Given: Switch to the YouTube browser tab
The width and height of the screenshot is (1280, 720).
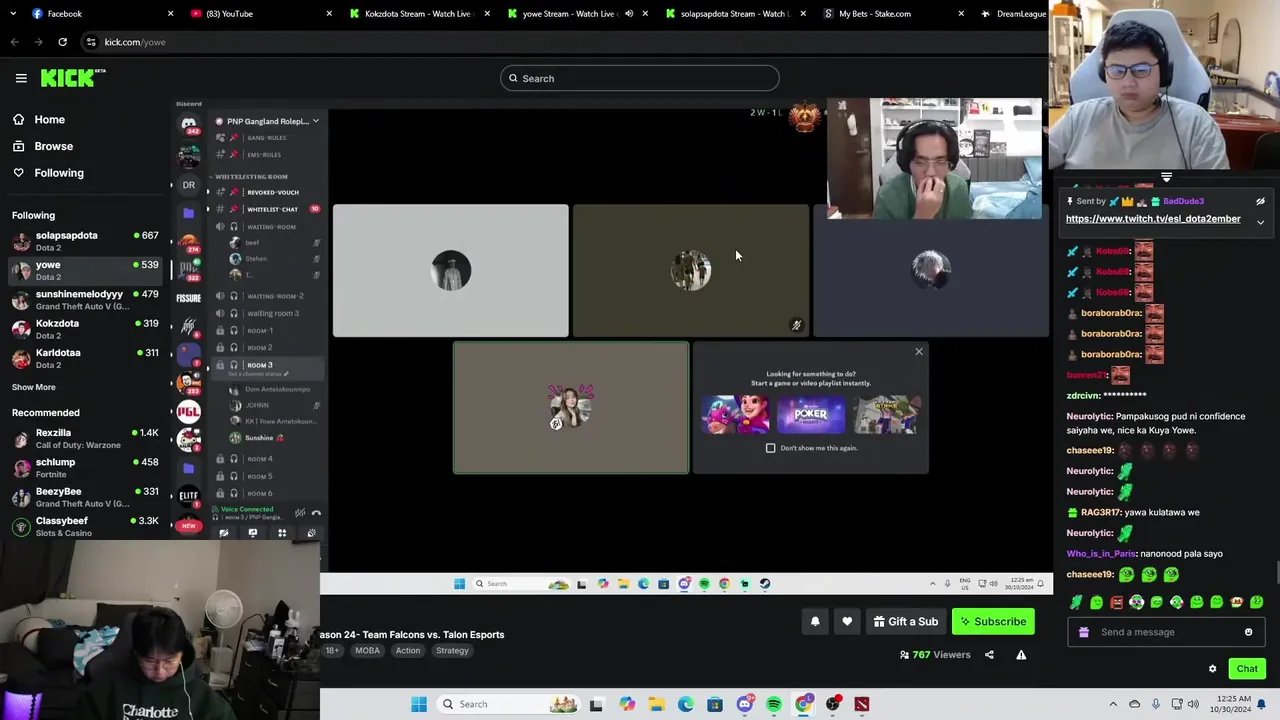Looking at the screenshot, I should (x=260, y=13).
